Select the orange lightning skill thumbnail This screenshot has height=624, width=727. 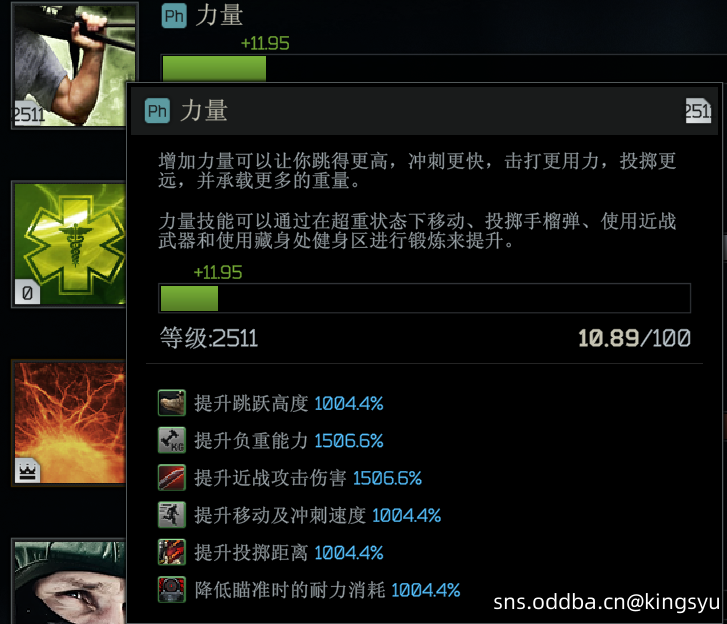pos(69,423)
